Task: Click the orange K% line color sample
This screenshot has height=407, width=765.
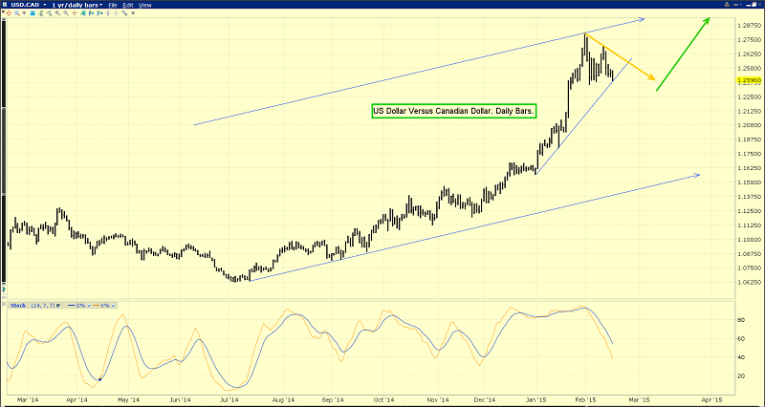Action: [x=96, y=305]
